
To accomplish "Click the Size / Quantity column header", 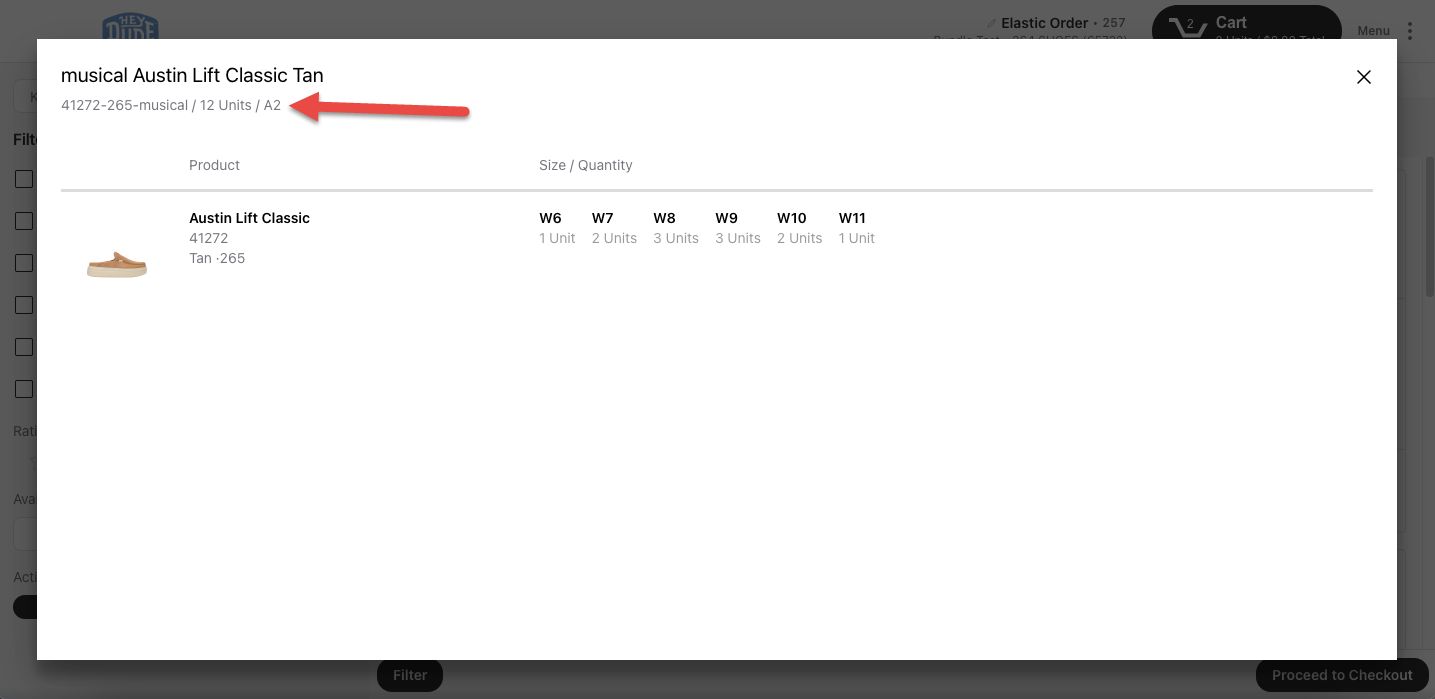I will pyautogui.click(x=585, y=165).
